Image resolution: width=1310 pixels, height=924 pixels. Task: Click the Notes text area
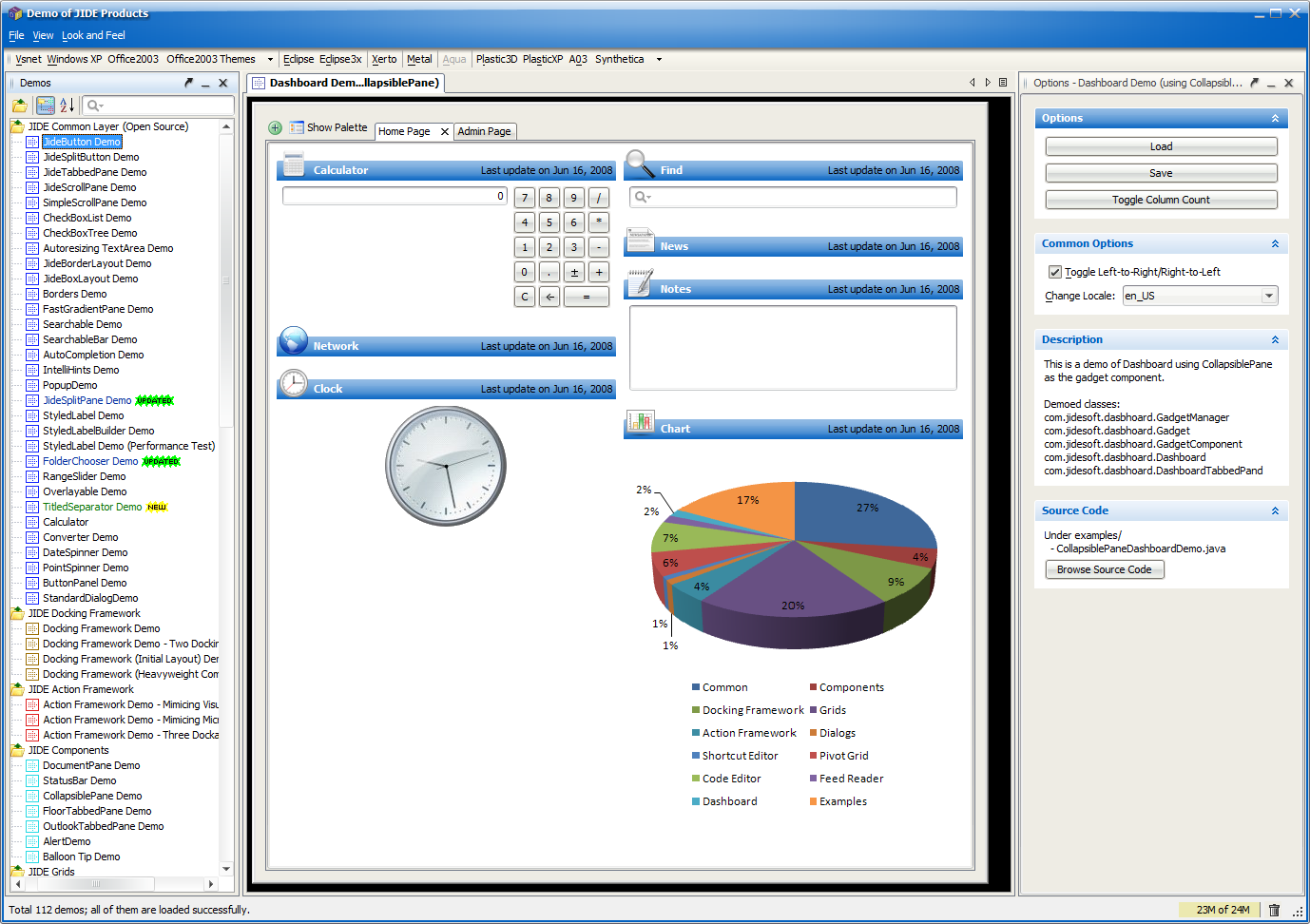(x=793, y=347)
